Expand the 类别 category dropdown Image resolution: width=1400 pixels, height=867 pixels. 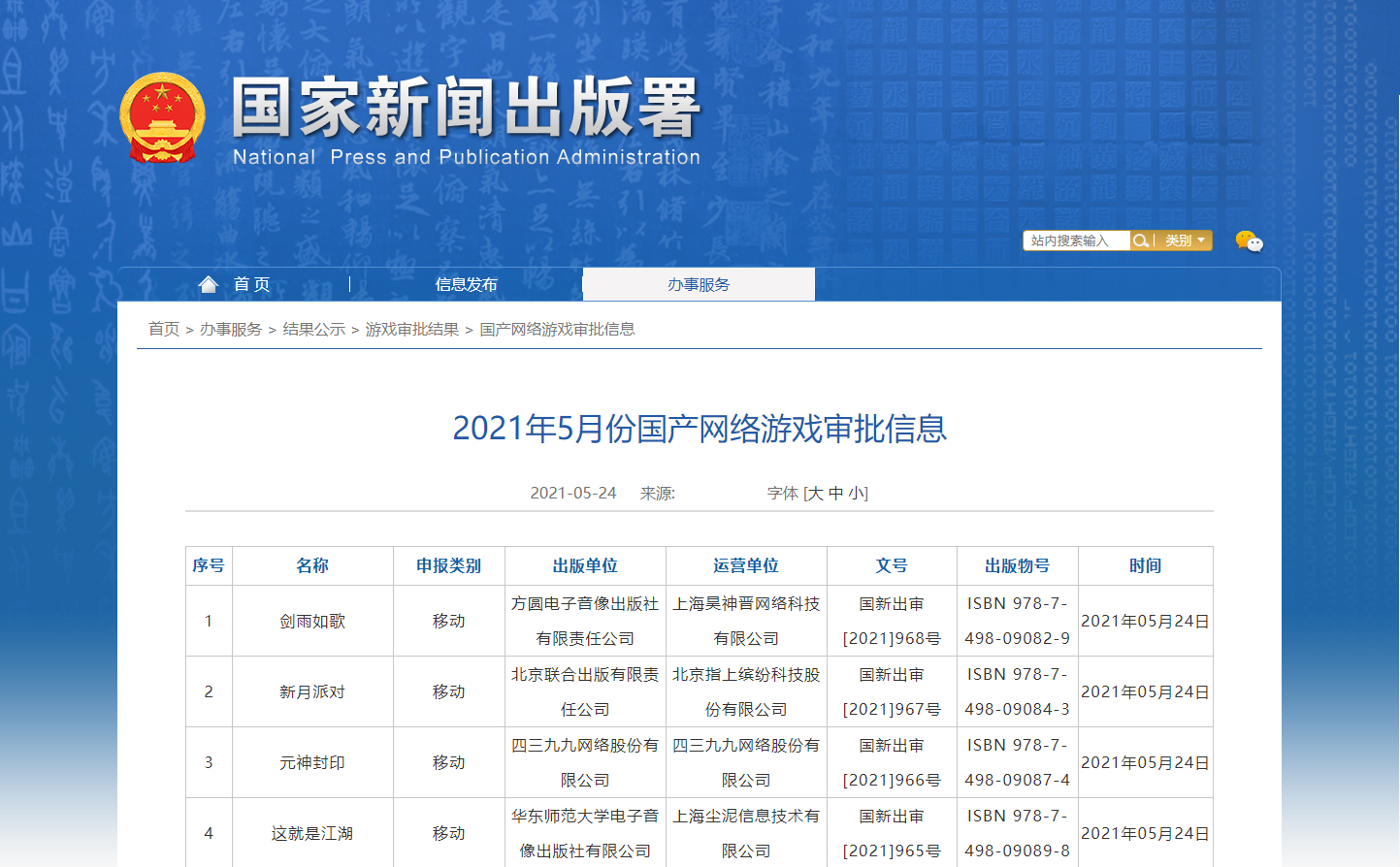(1185, 241)
